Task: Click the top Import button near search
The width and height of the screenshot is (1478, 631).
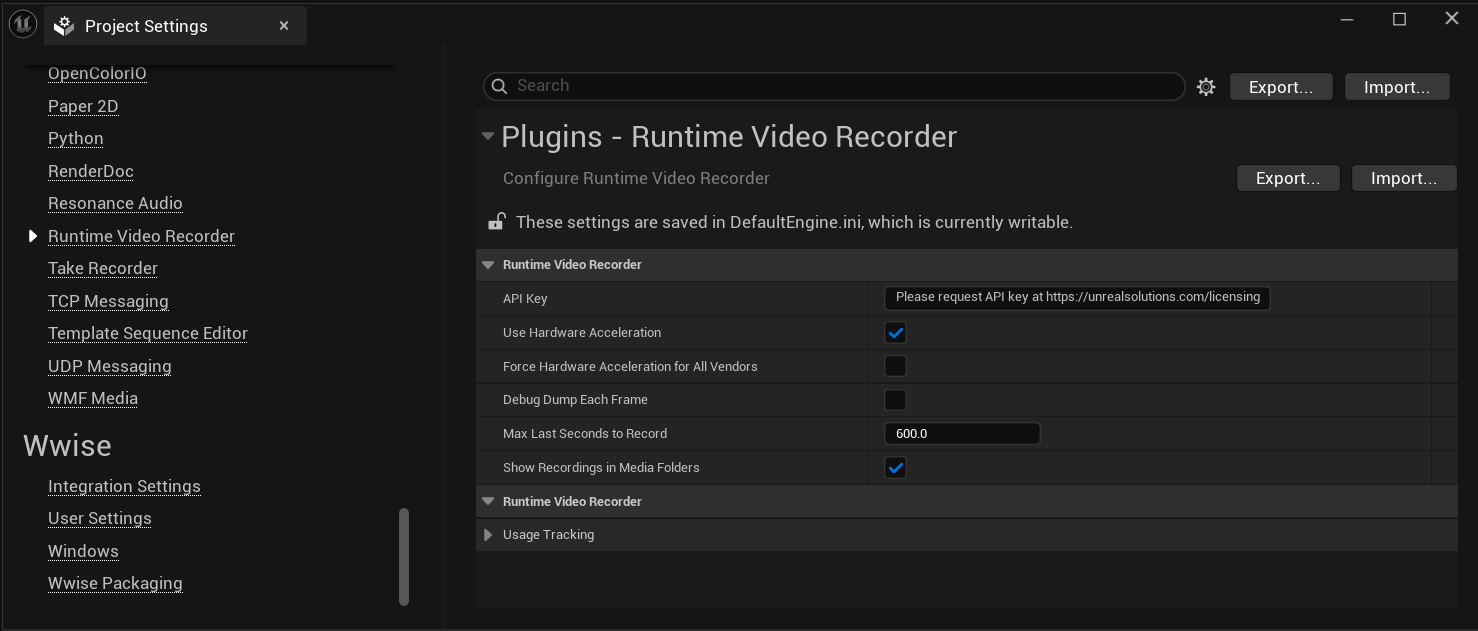Action: 1397,87
